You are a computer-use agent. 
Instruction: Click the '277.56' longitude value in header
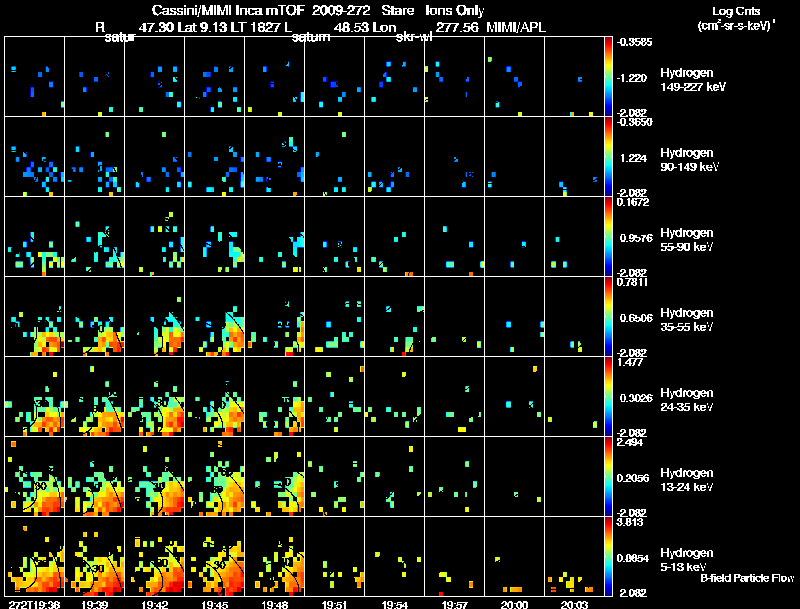457,28
